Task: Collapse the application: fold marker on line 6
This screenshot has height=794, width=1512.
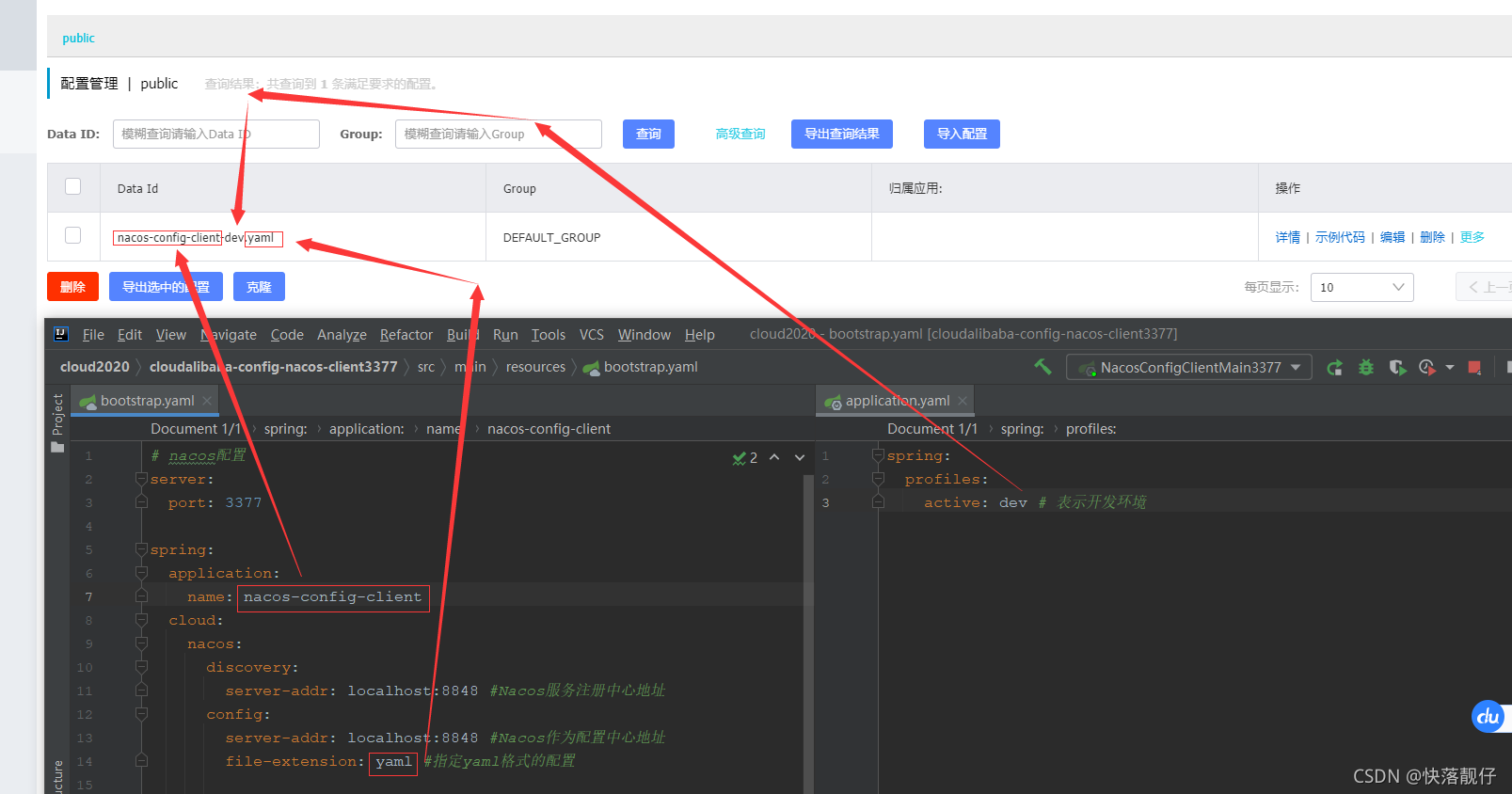Action: tap(141, 573)
